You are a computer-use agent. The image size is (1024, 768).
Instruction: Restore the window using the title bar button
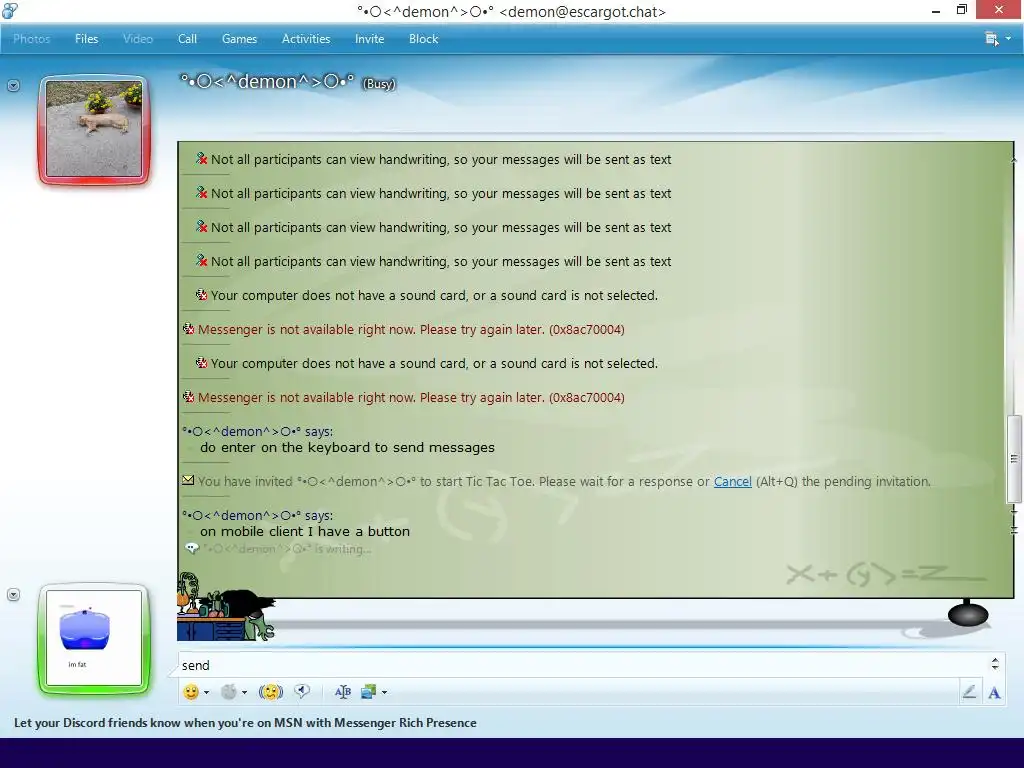pos(961,10)
